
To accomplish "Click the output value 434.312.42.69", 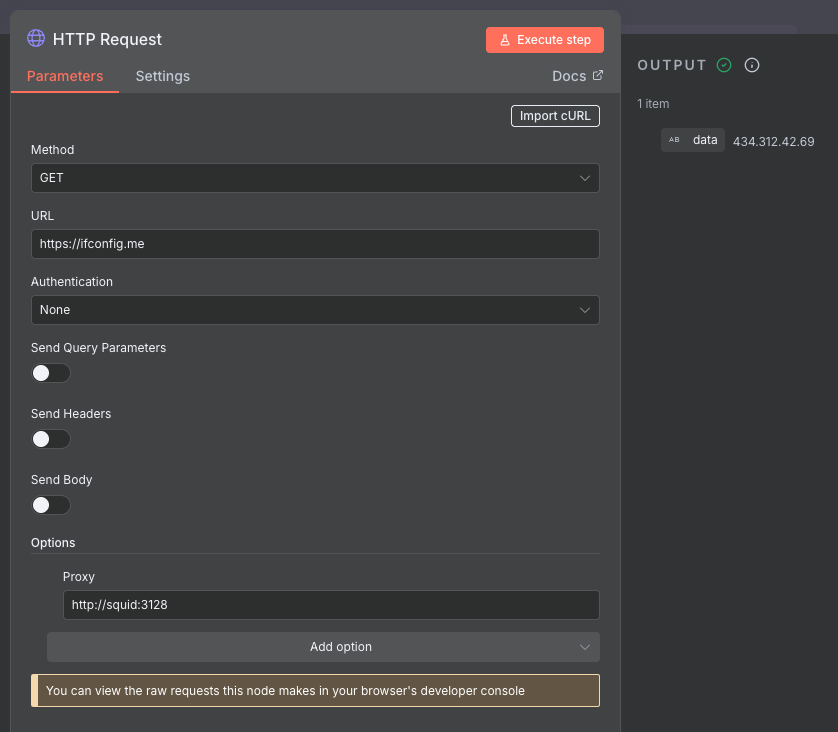I will pyautogui.click(x=773, y=142).
